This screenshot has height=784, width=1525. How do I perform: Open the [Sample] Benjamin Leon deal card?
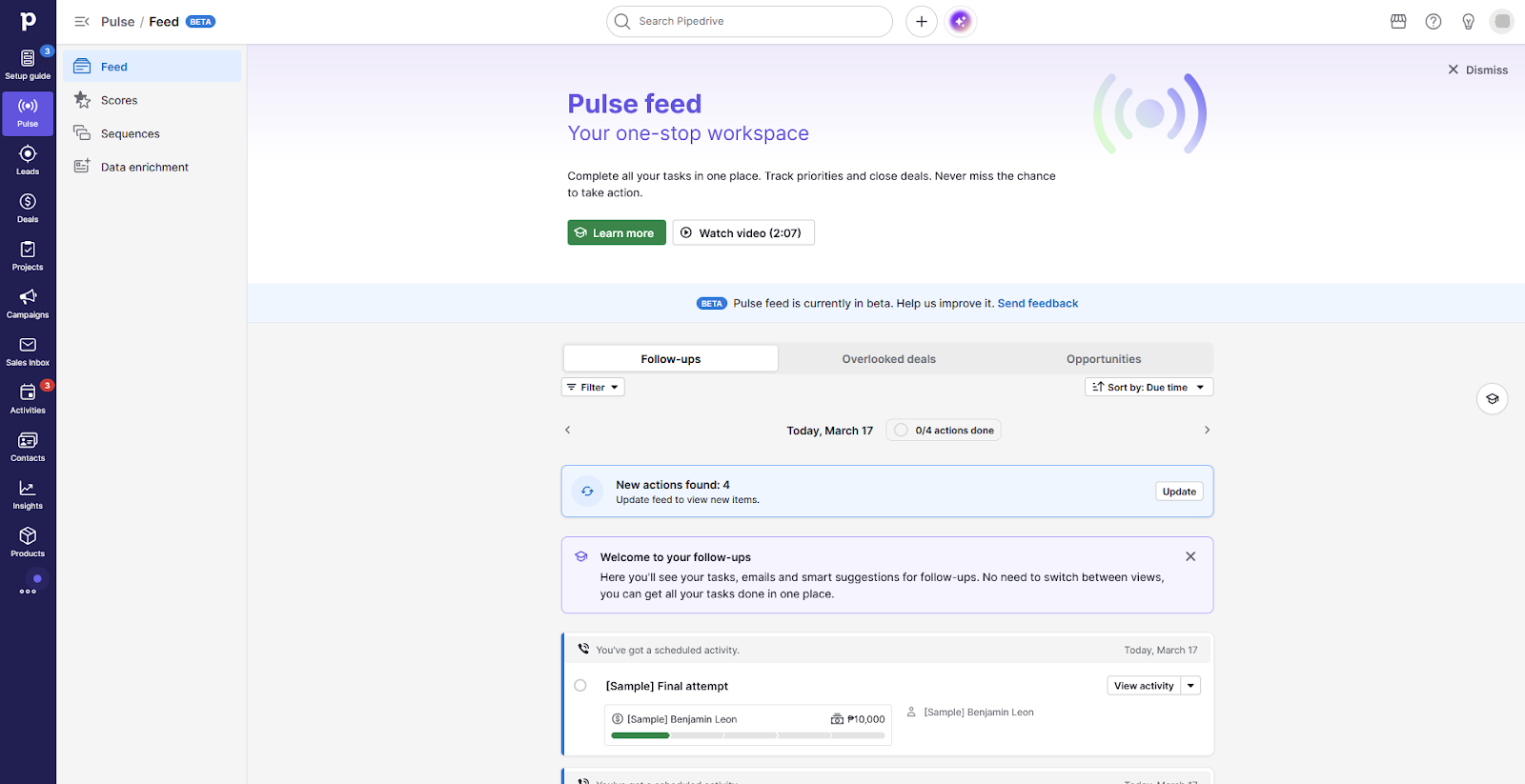click(x=748, y=725)
